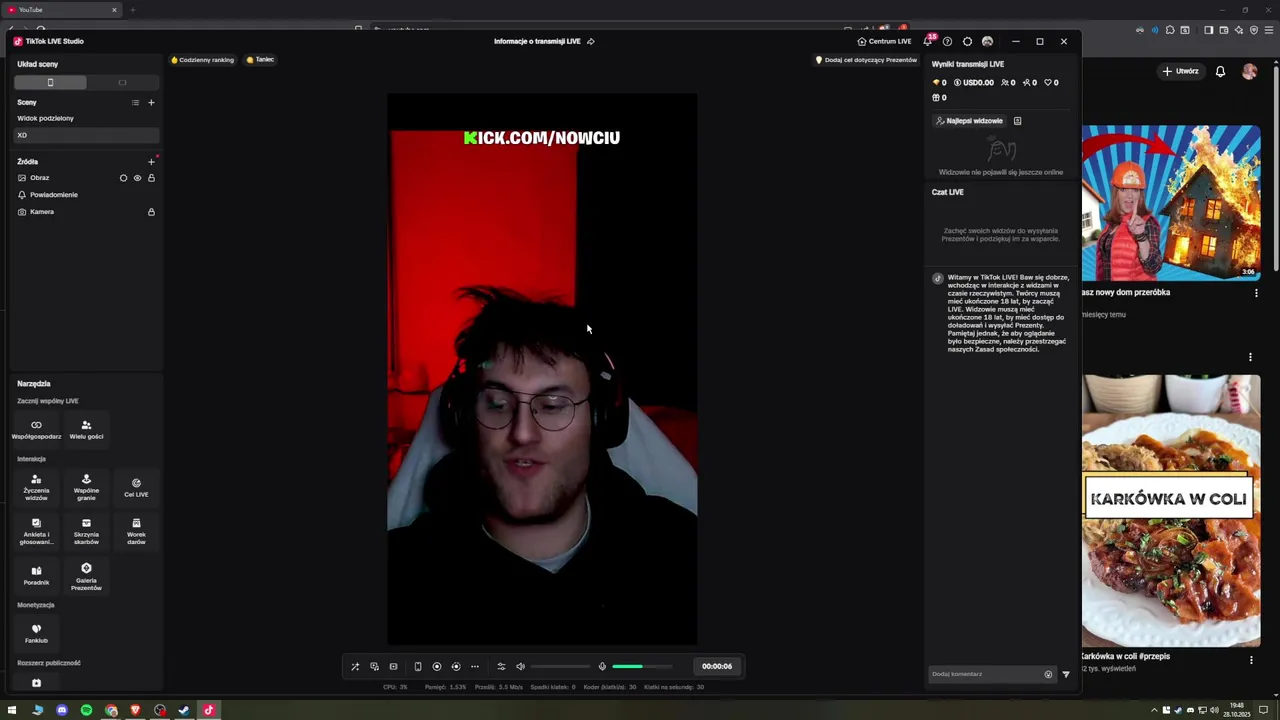This screenshot has height=720, width=1280.
Task: Open the Poradnik guide tool
Action: pos(36,575)
